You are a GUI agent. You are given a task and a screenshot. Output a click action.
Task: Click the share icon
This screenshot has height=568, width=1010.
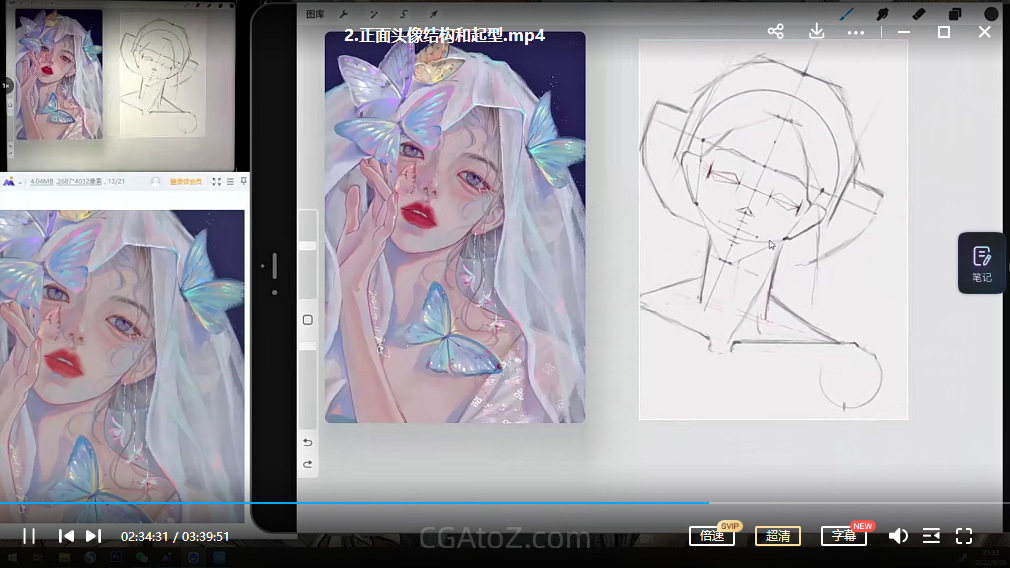[775, 32]
